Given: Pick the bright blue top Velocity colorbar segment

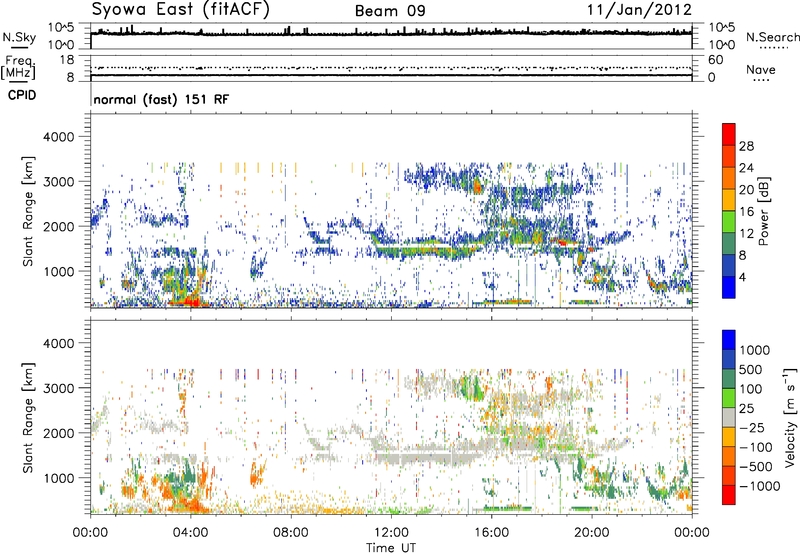Looking at the screenshot, I should (x=729, y=340).
